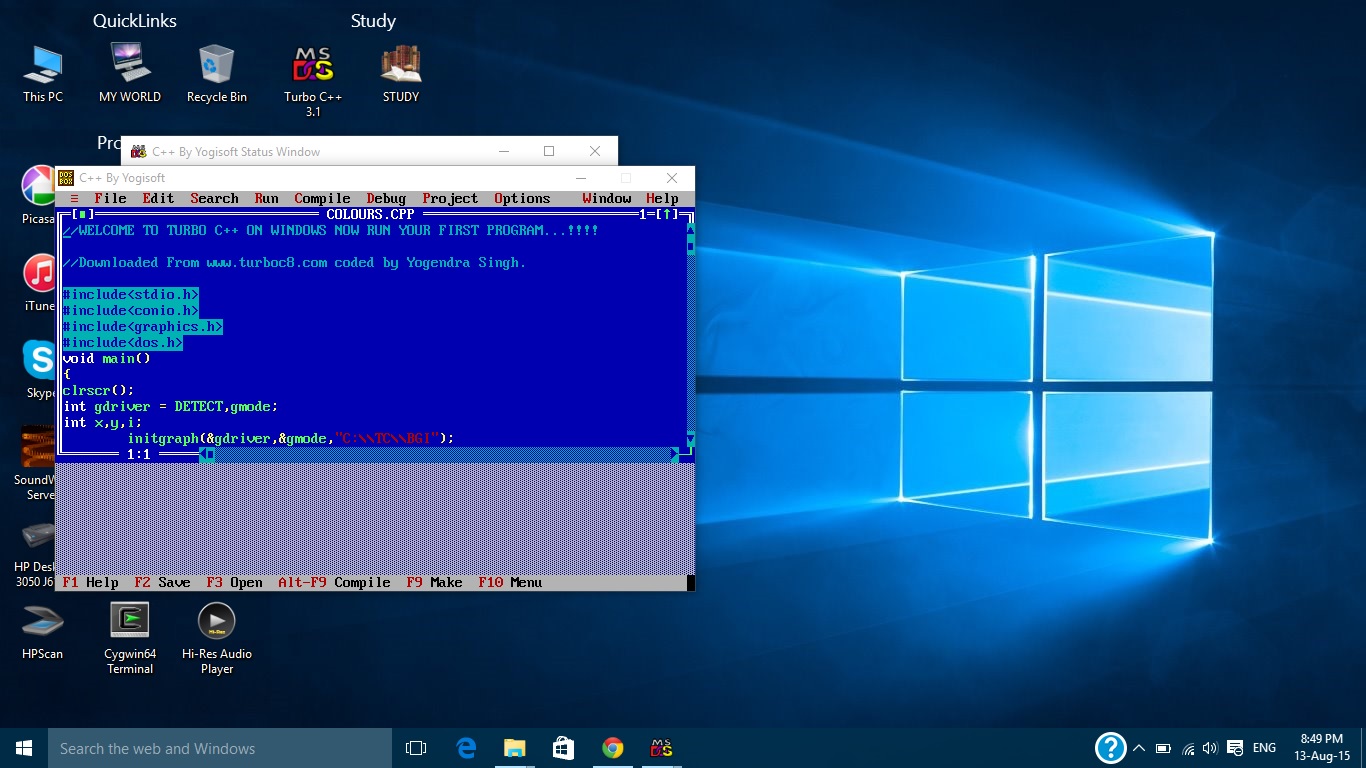Place cursor on void main() line

(x=106, y=358)
